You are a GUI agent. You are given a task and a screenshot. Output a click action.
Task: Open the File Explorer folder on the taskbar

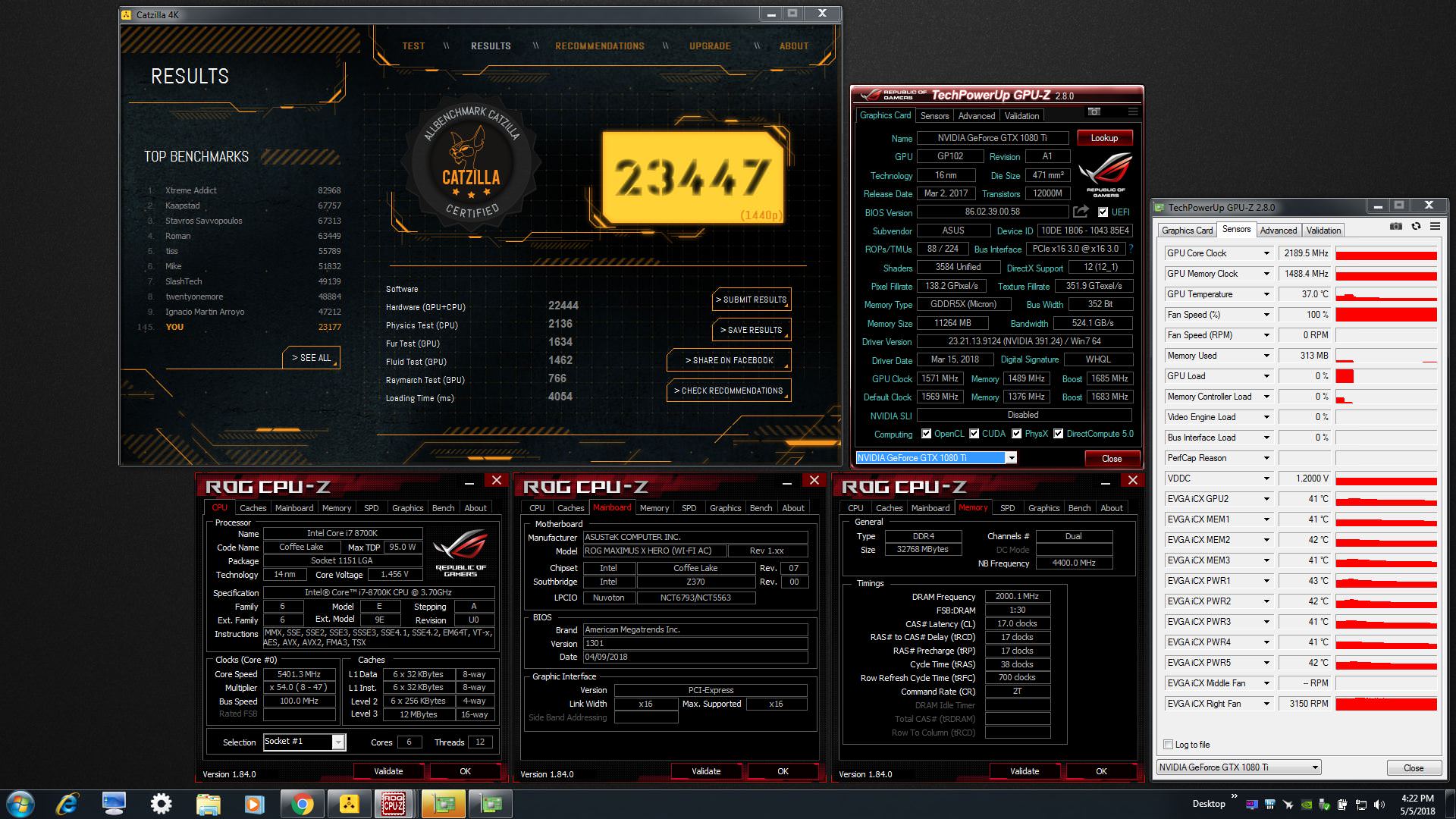[x=208, y=804]
